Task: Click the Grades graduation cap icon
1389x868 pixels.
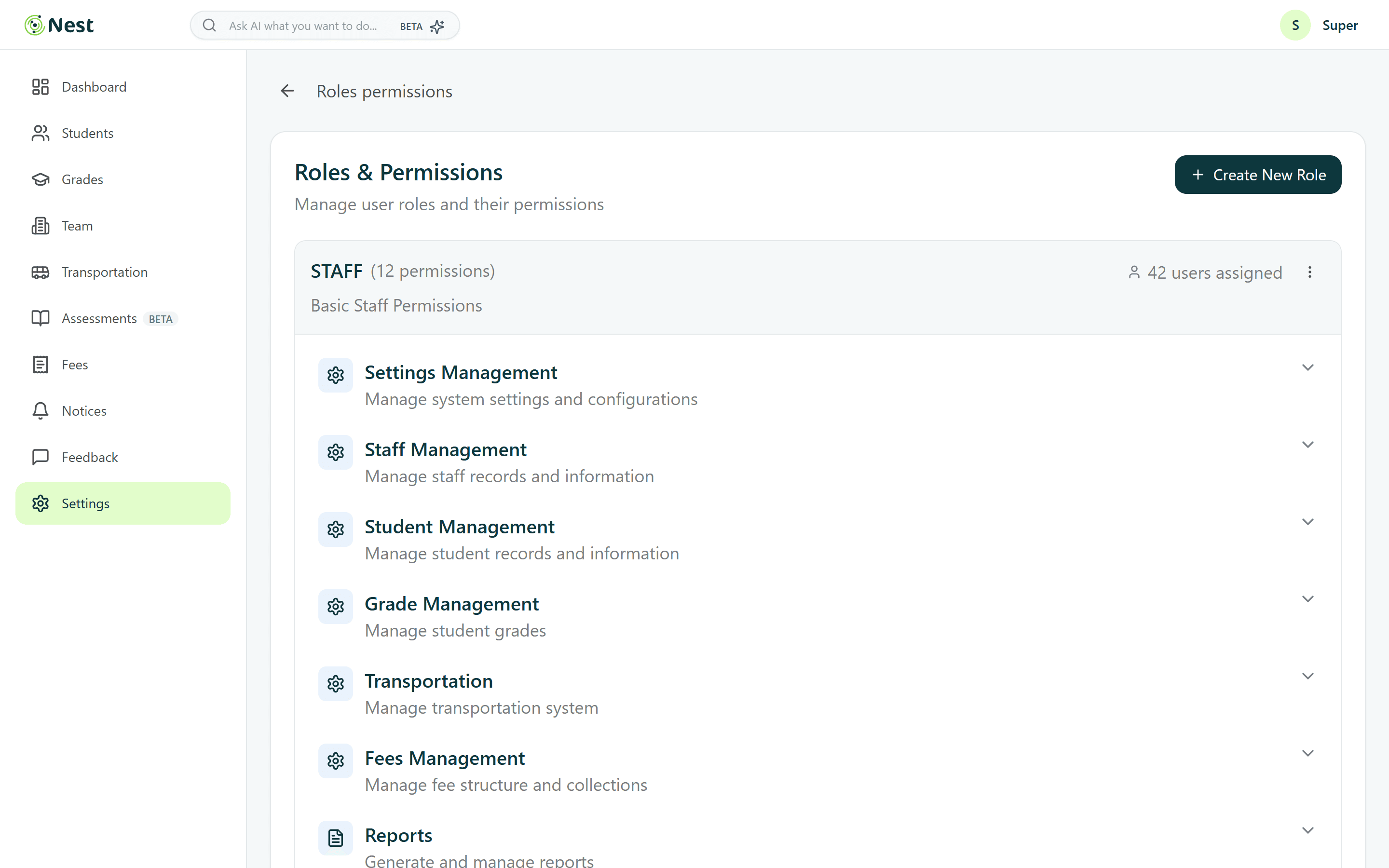Action: (x=40, y=180)
